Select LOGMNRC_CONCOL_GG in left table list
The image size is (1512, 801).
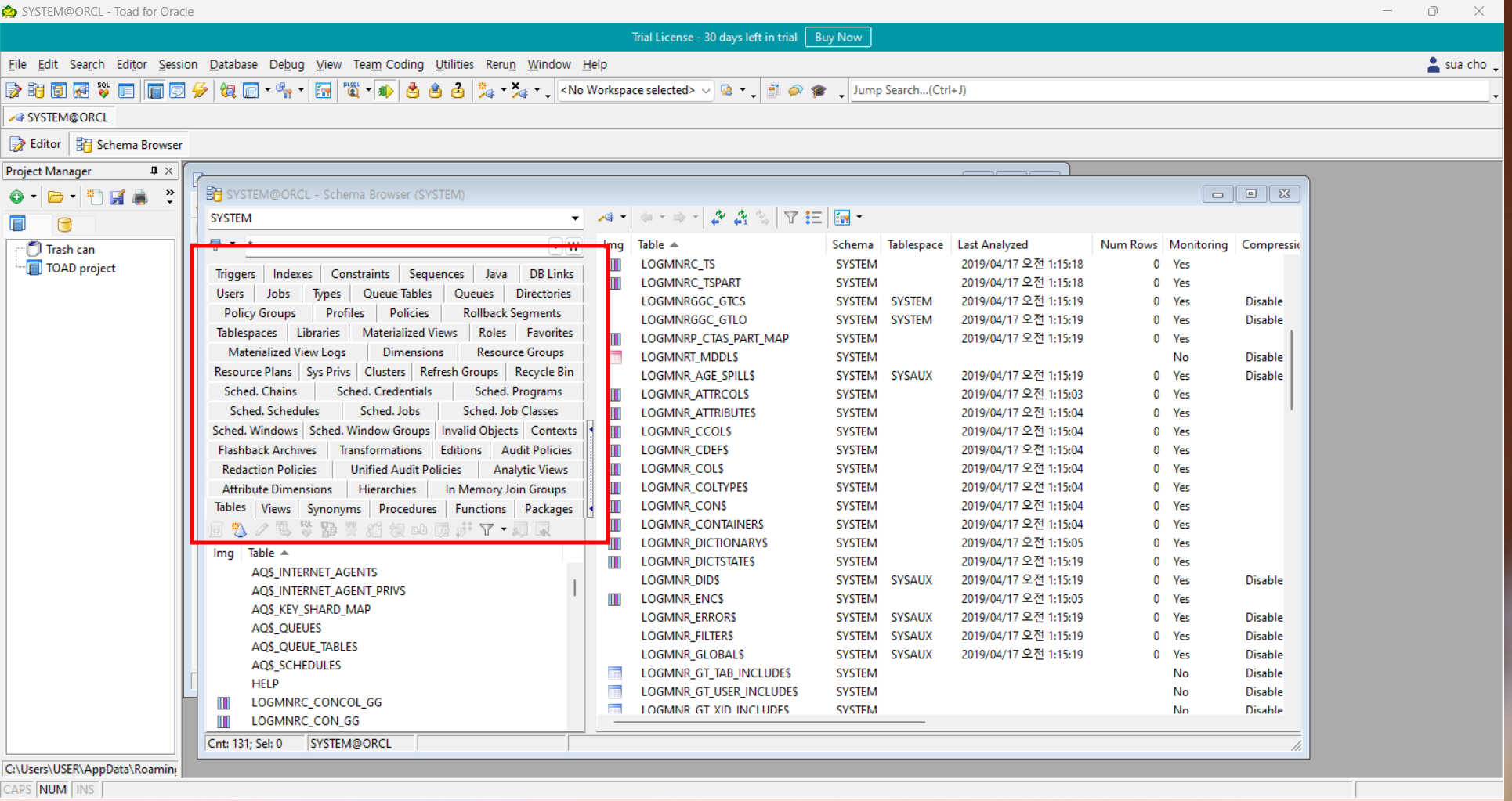[317, 702]
